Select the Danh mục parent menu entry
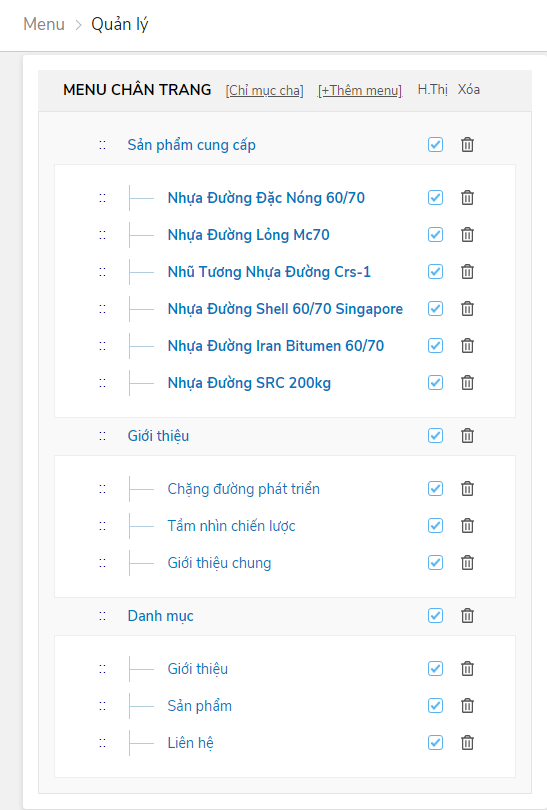 click(161, 616)
